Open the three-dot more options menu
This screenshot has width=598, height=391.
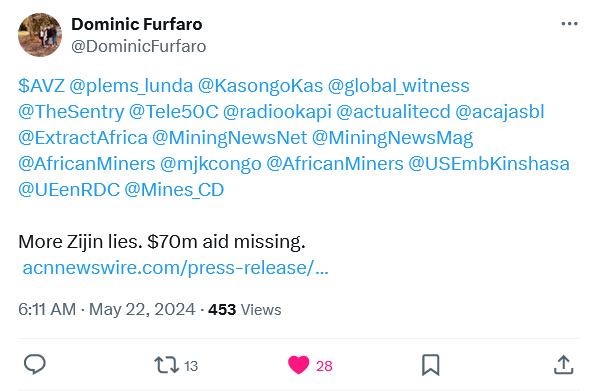click(x=569, y=24)
